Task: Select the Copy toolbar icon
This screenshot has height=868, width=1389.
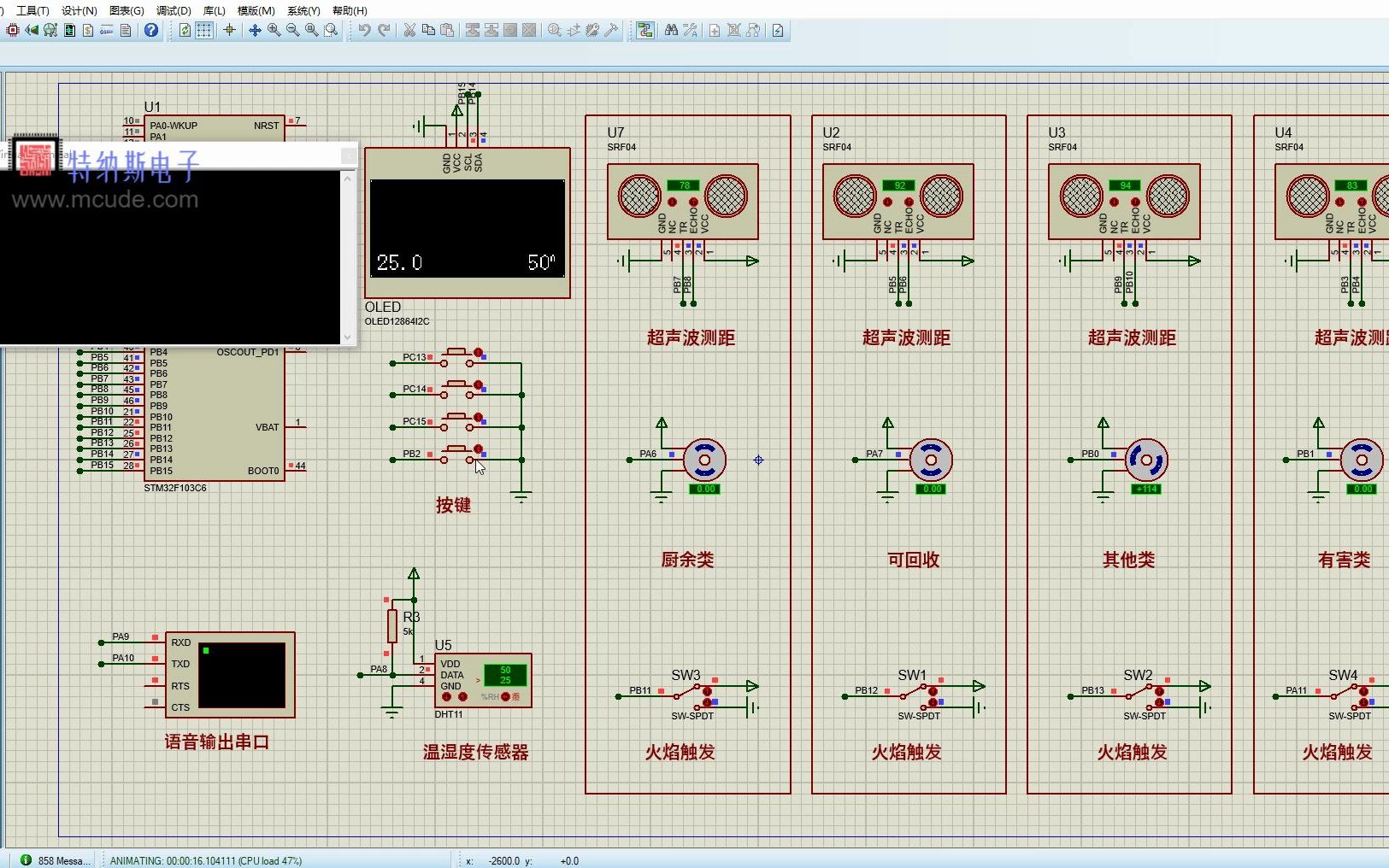Action: 427,31
